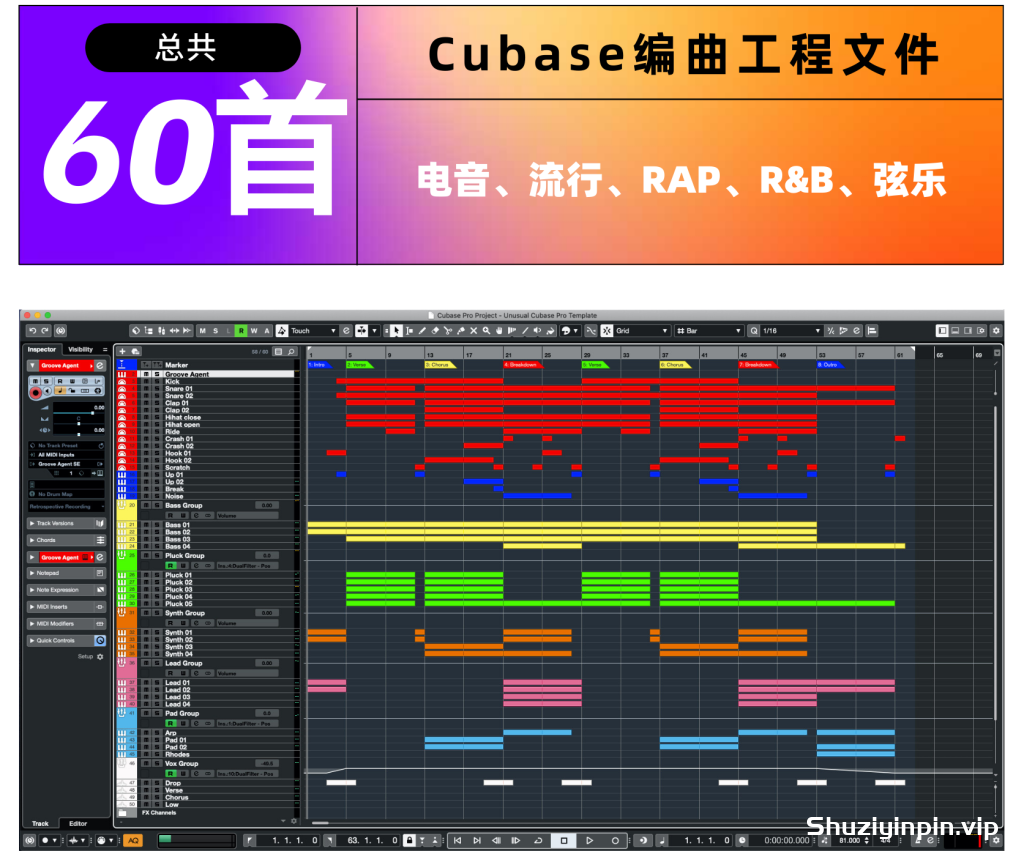The height and width of the screenshot is (865, 1024).
Task: Open the Bar grid type dropdown
Action: [x=709, y=331]
